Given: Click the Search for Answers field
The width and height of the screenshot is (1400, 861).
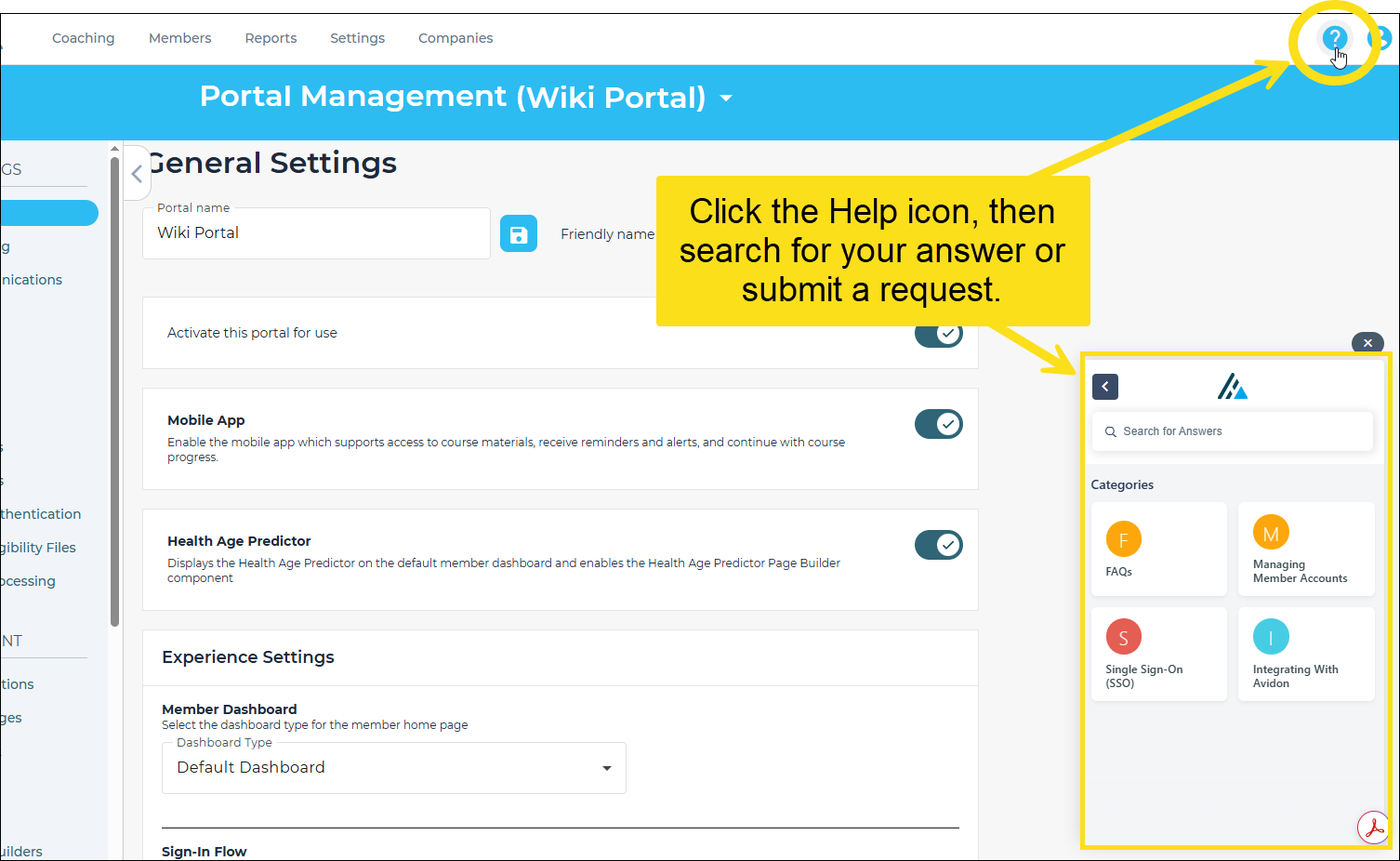Looking at the screenshot, I should [x=1232, y=431].
